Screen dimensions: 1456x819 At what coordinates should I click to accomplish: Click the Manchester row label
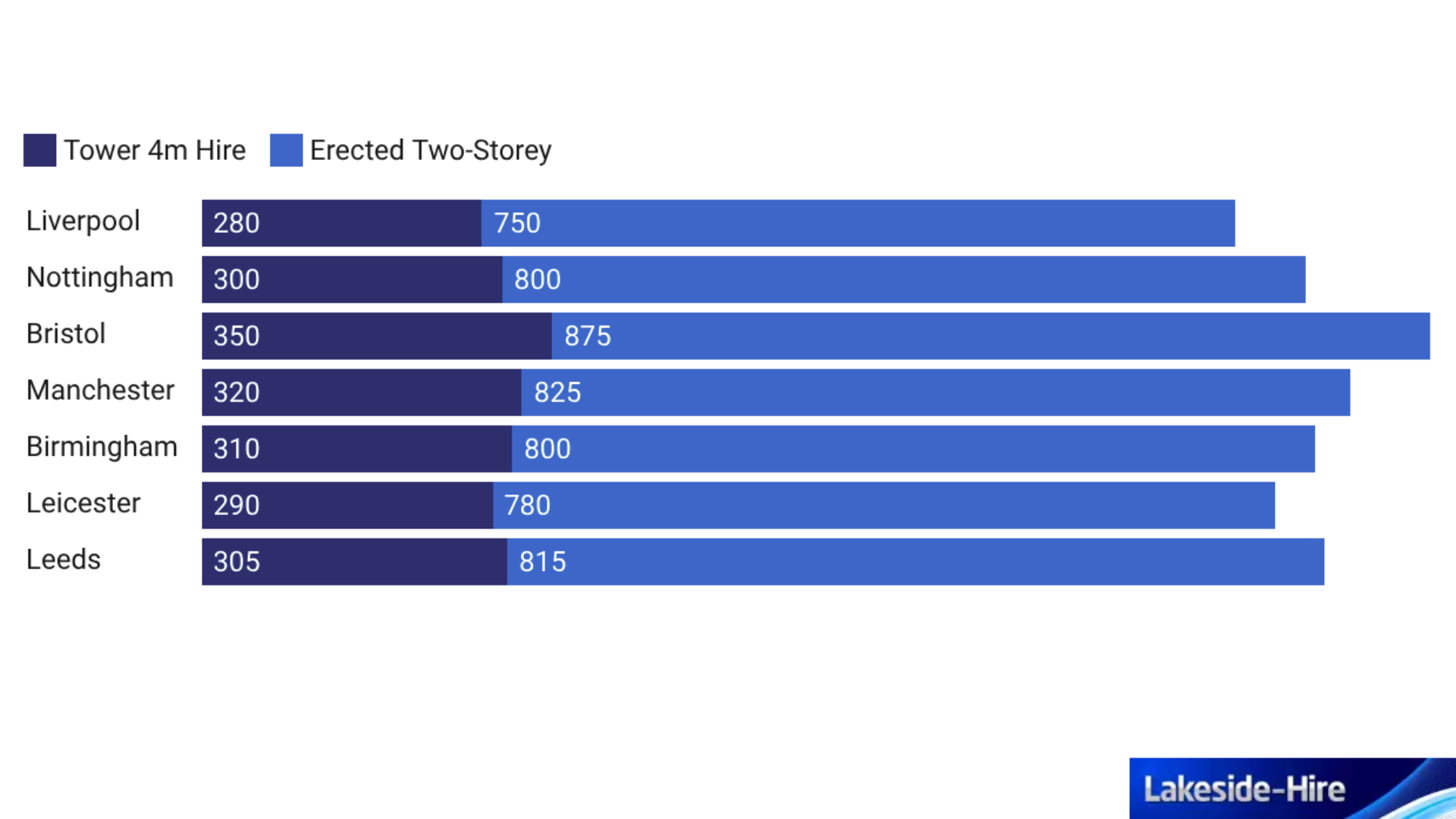[100, 390]
